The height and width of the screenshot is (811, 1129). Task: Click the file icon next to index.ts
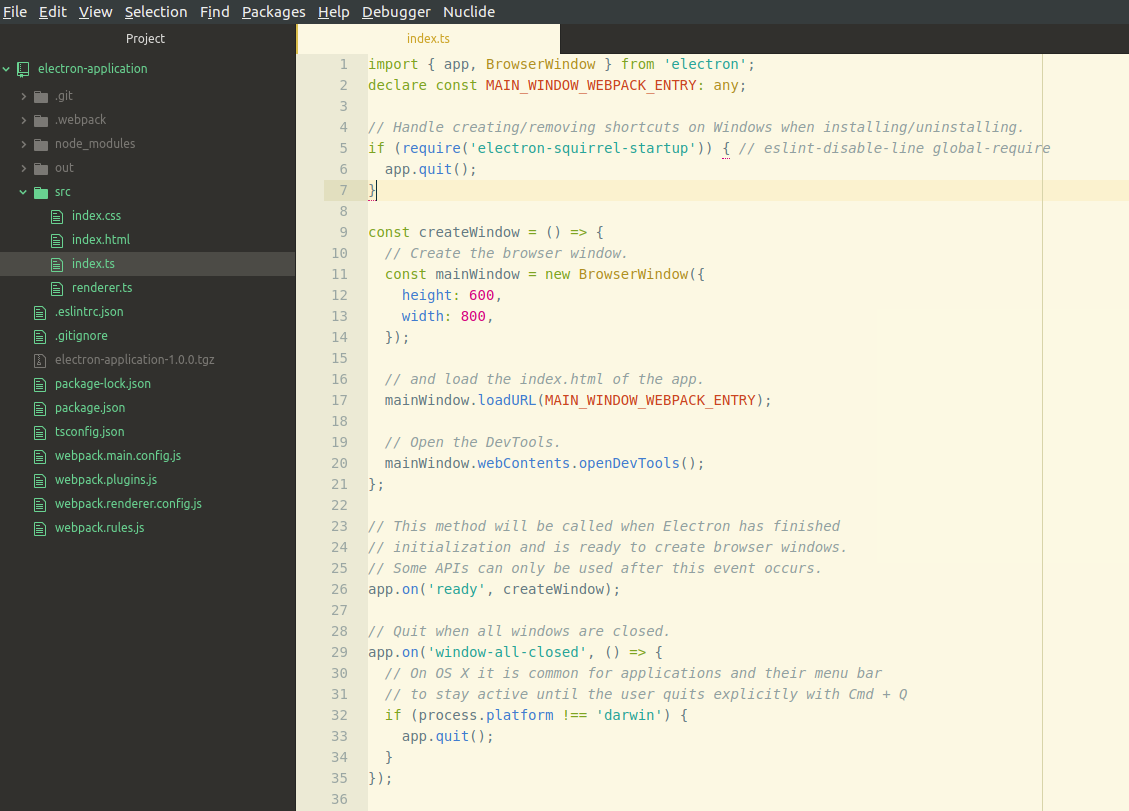tap(59, 263)
